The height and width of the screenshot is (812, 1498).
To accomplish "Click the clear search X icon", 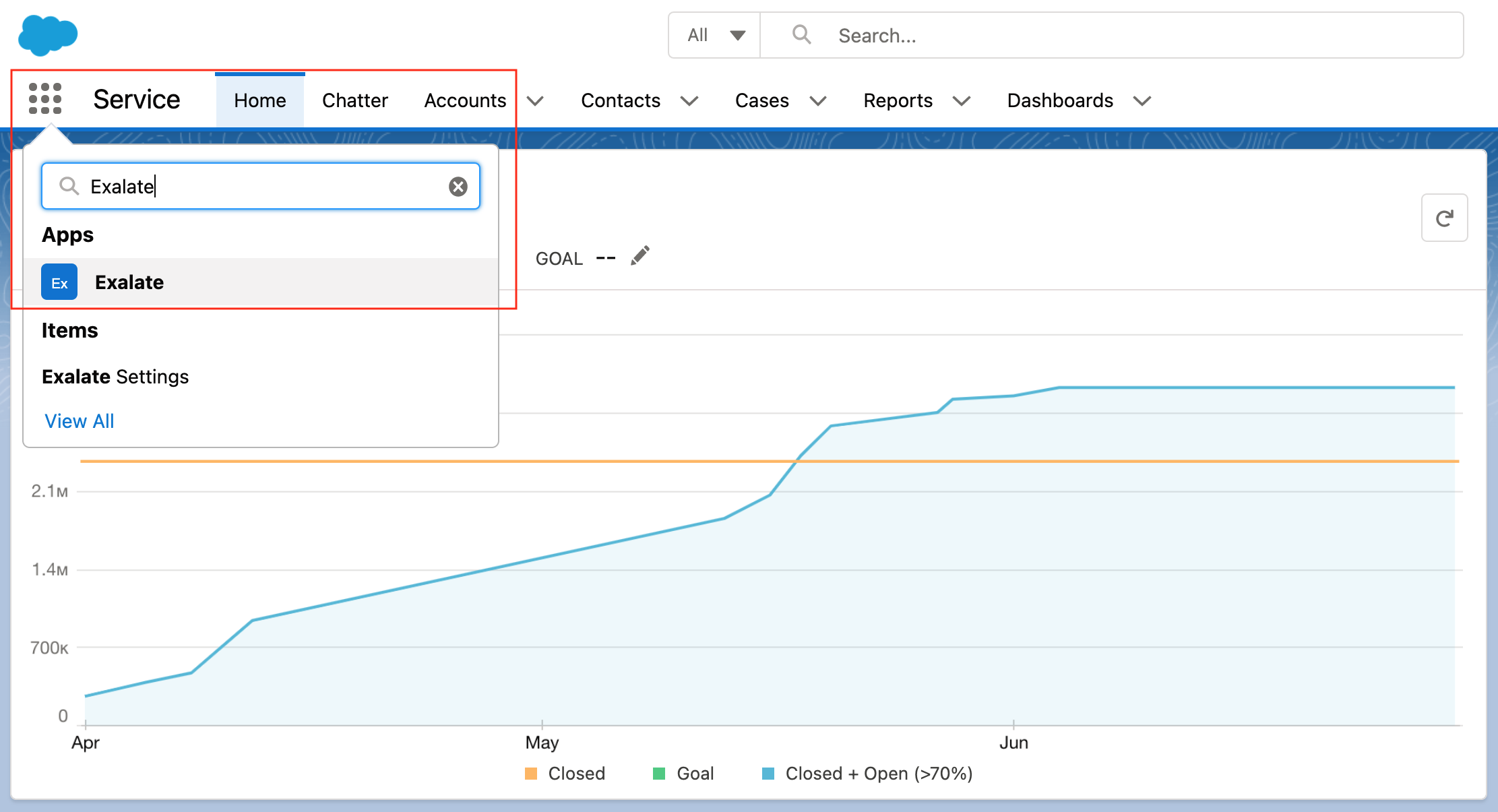I will click(460, 186).
